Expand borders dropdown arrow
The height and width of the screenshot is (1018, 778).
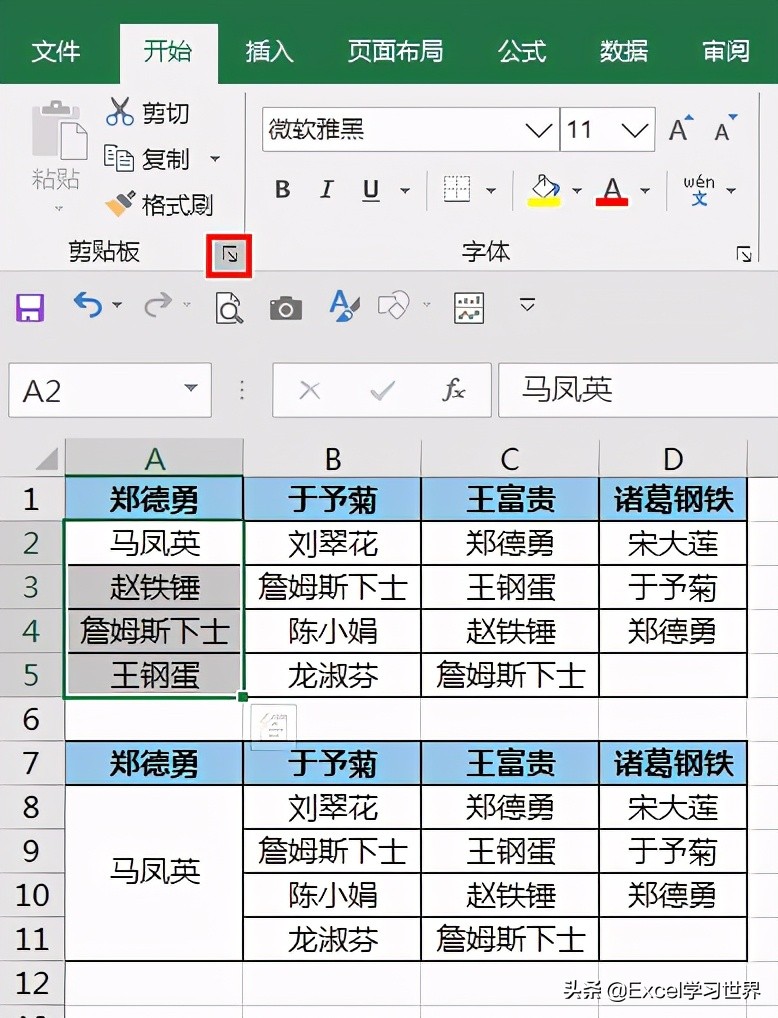tap(491, 190)
